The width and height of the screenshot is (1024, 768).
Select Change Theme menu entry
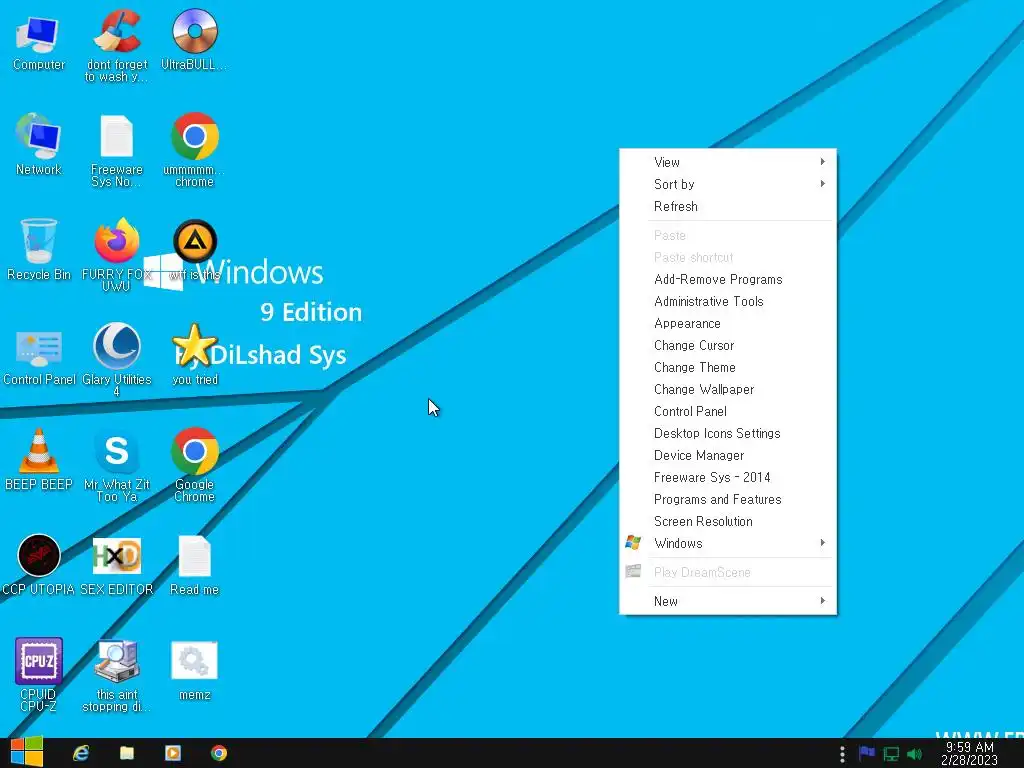click(x=728, y=368)
